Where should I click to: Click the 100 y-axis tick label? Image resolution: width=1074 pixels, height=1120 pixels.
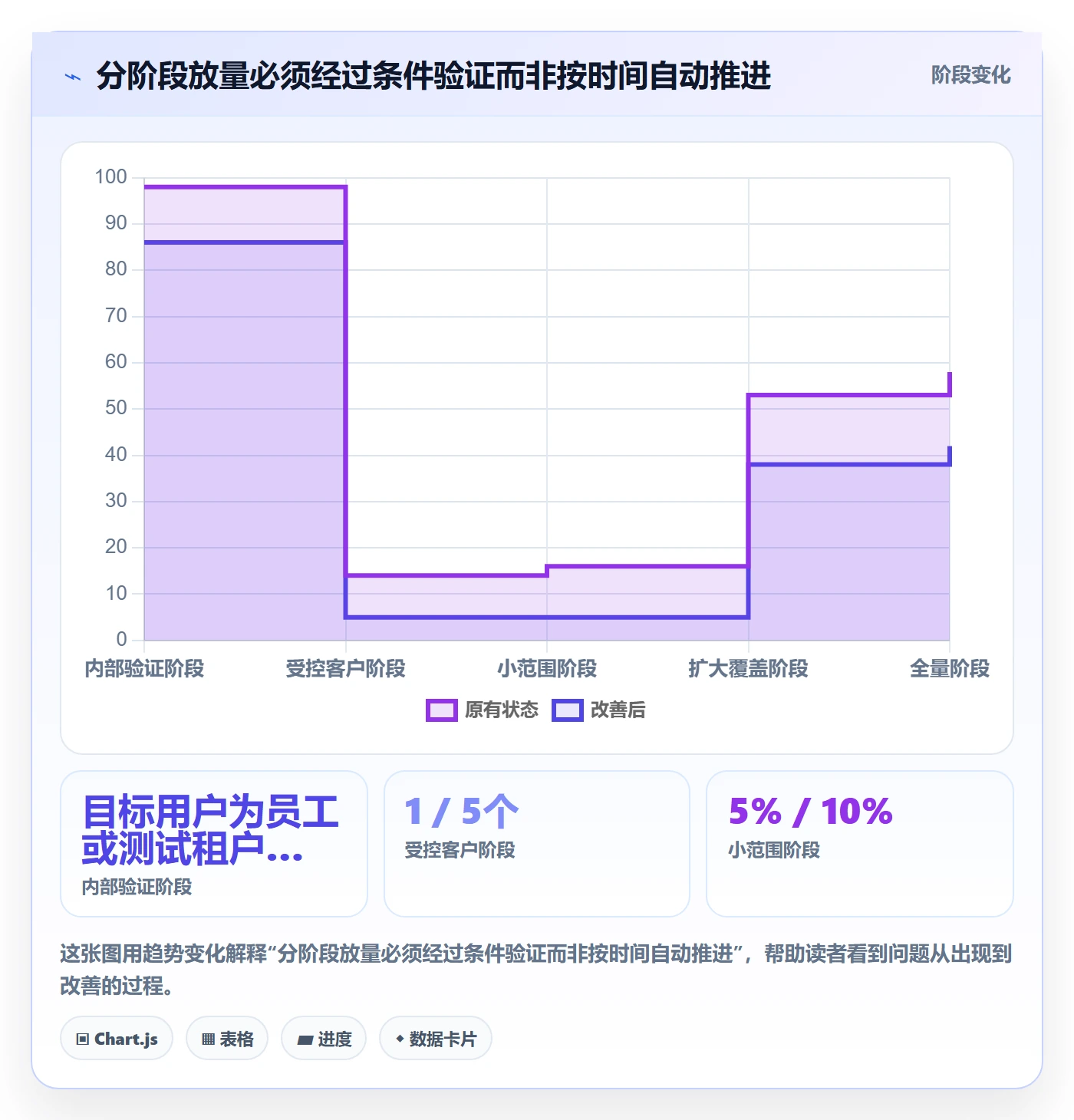pyautogui.click(x=110, y=177)
